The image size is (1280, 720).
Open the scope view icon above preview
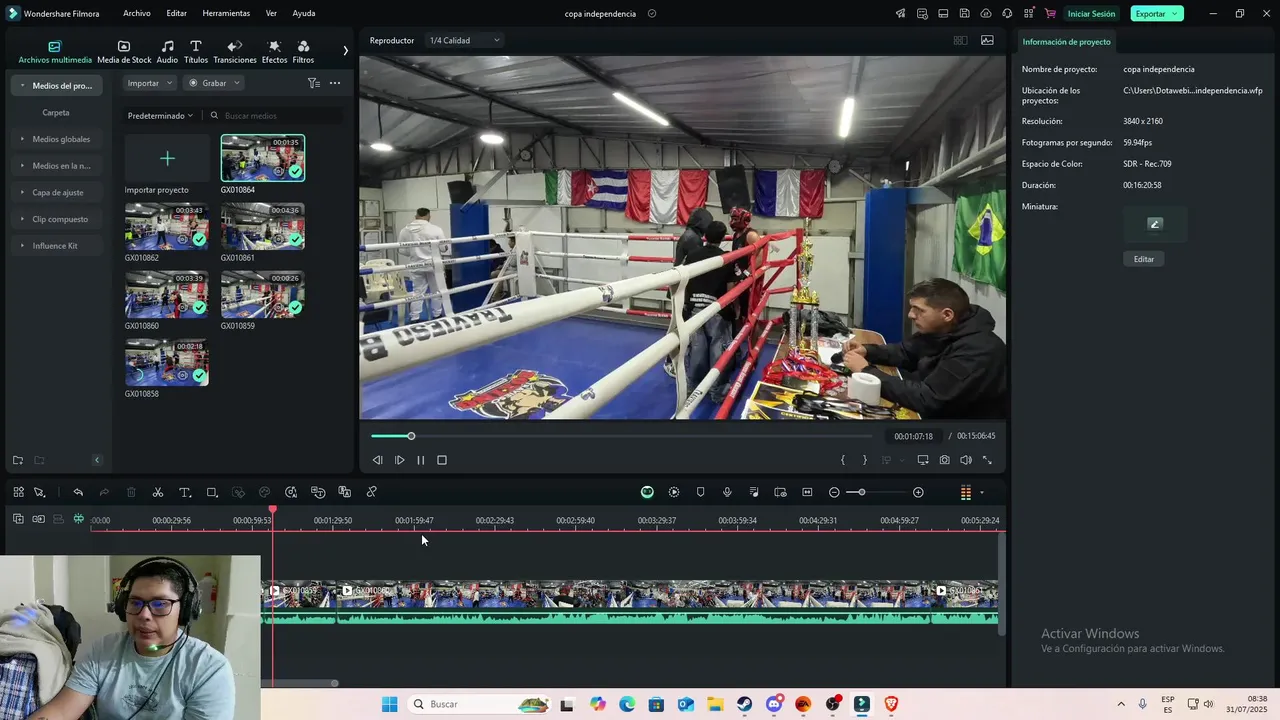(x=987, y=41)
